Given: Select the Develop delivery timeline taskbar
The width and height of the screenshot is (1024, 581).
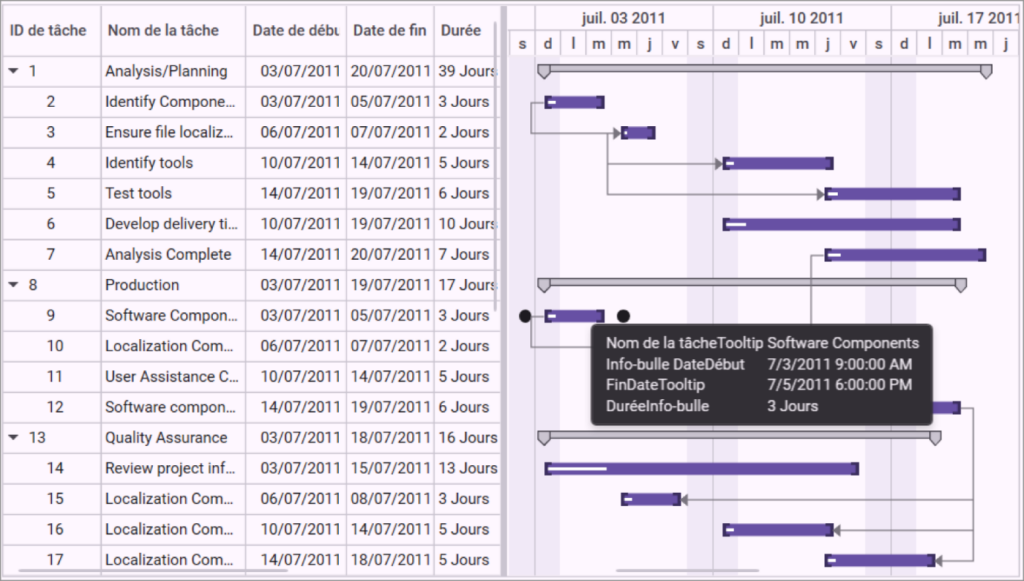Looking at the screenshot, I should (842, 225).
